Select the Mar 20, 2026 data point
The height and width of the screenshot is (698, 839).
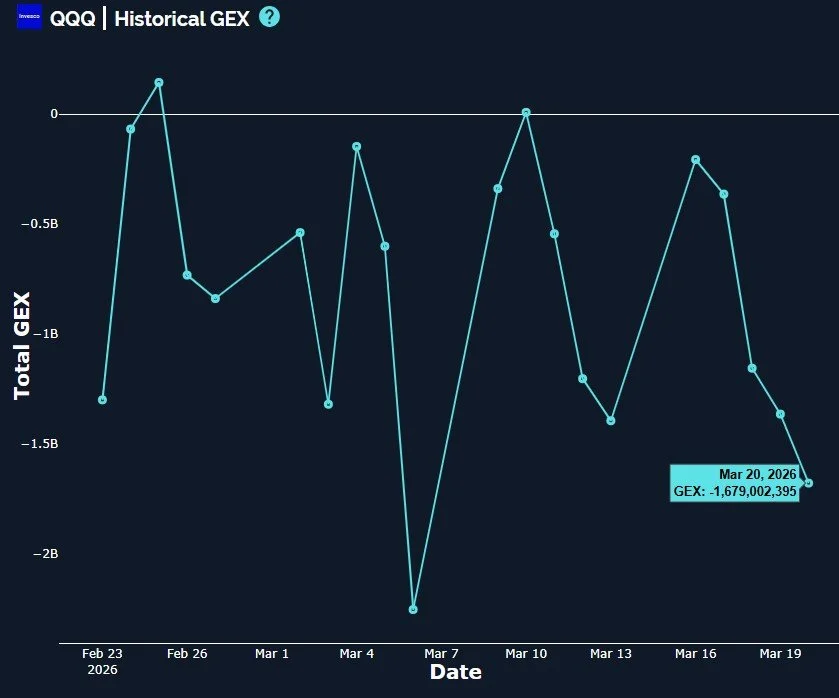pyautogui.click(x=809, y=483)
